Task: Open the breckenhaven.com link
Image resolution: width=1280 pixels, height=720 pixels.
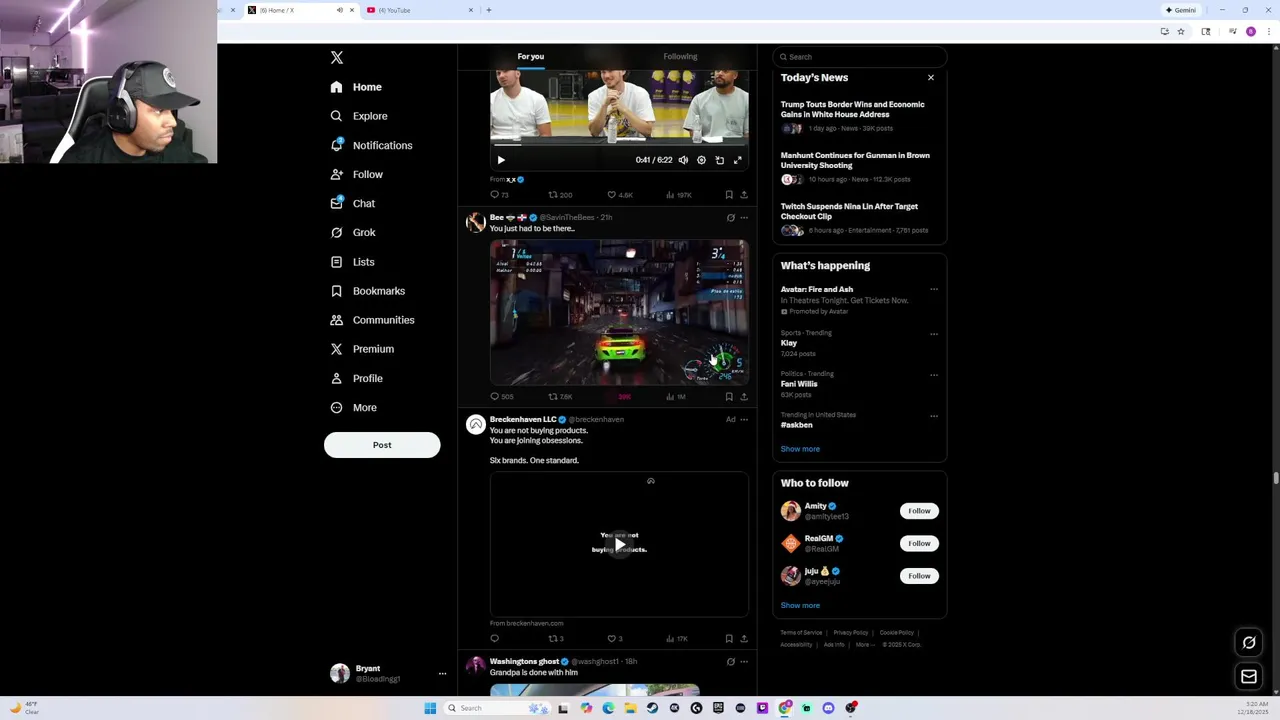Action: (x=526, y=623)
